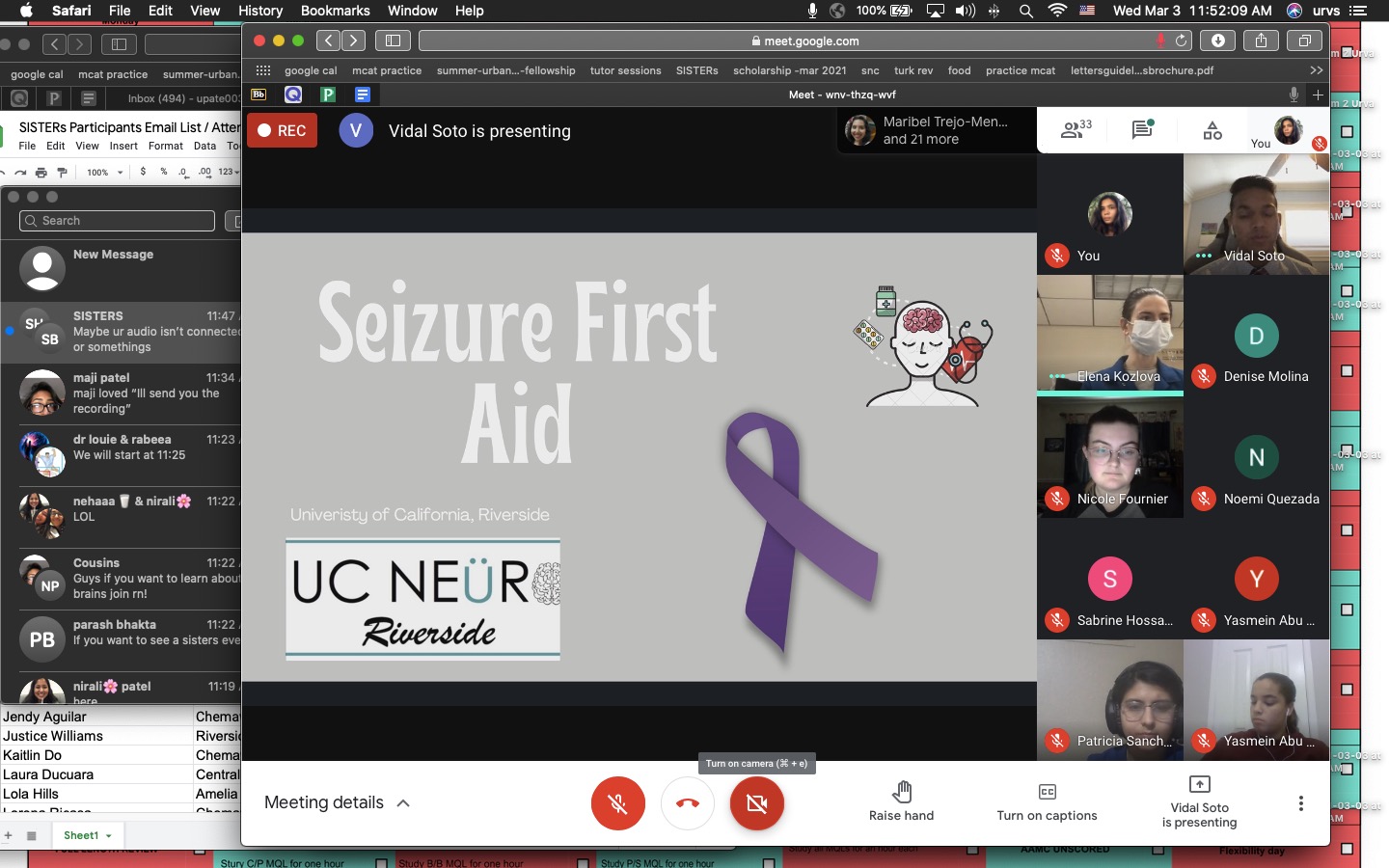Open the History menu
1389x868 pixels.
(x=260, y=11)
